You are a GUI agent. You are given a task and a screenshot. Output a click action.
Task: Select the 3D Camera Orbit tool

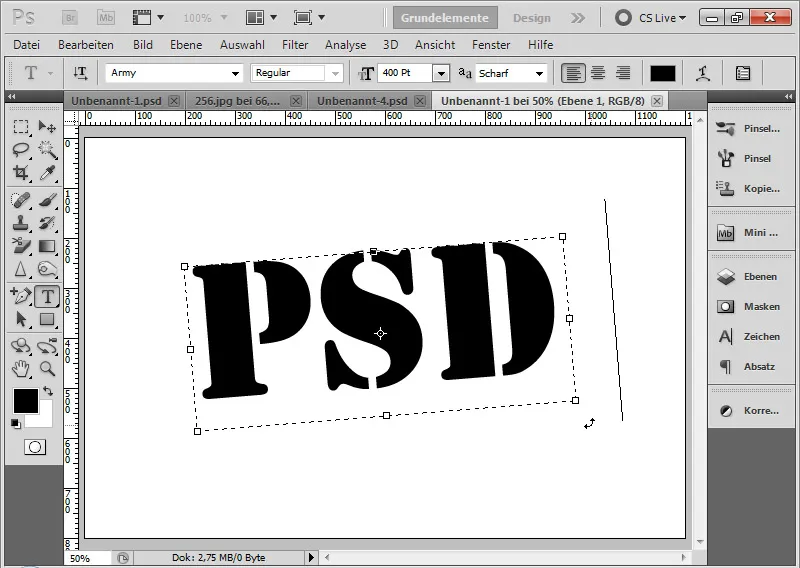(x=47, y=346)
